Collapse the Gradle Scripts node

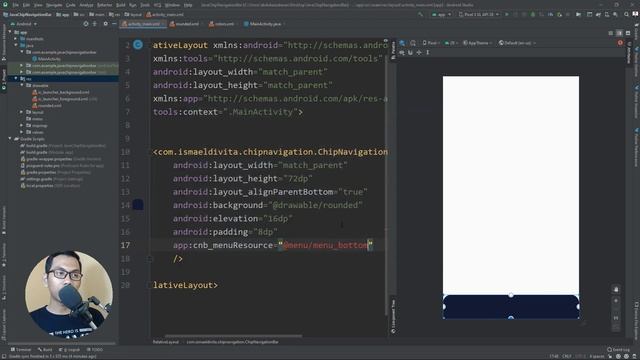pos(10,139)
